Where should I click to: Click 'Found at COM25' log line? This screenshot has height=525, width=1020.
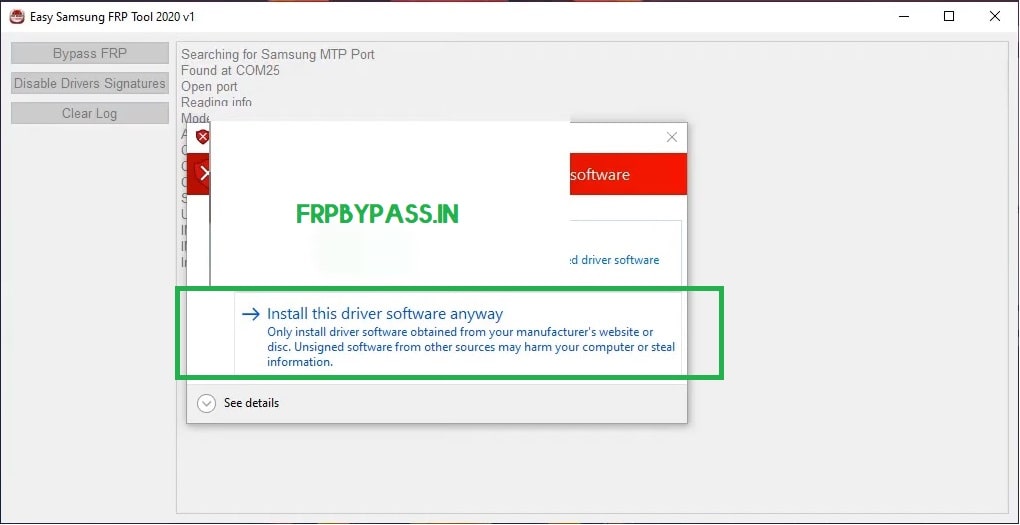230,70
